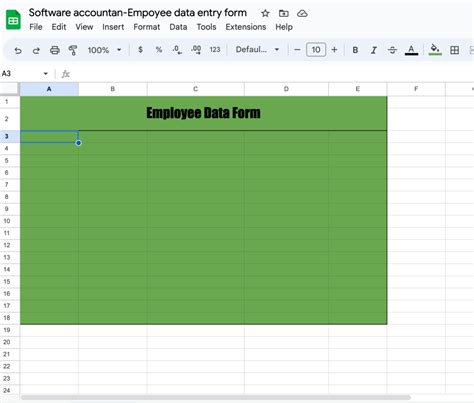
Task: Format as currency with dollar icon
Action: [140, 50]
